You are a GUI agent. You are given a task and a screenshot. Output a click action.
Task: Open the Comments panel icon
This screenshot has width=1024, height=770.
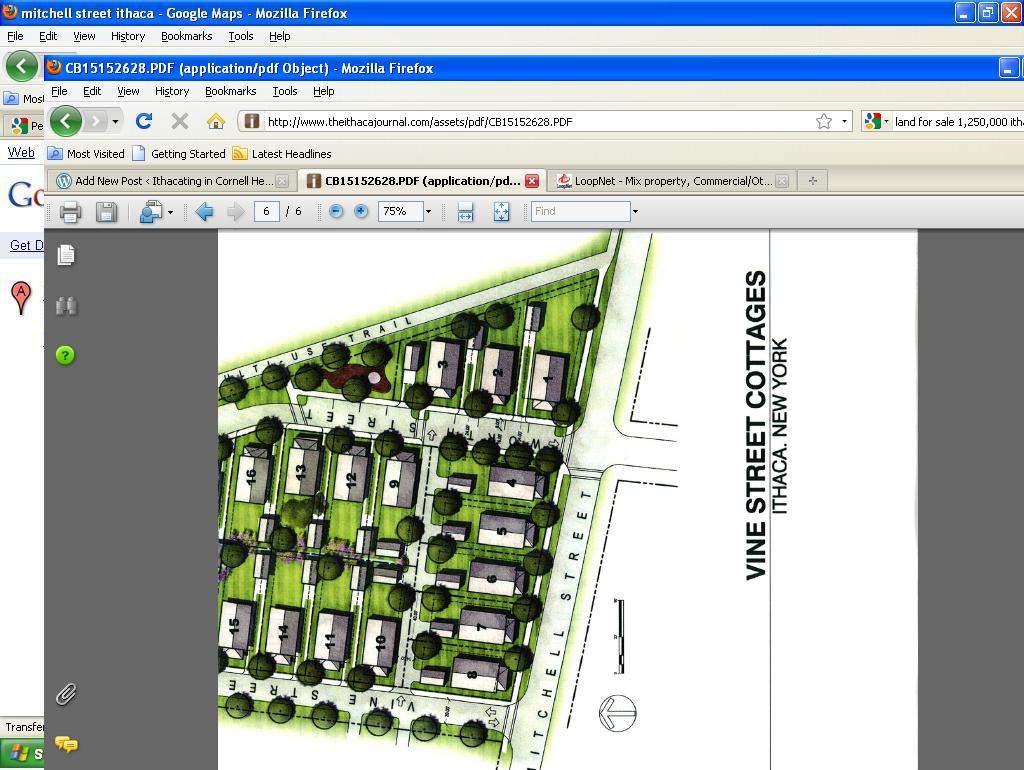point(66,744)
